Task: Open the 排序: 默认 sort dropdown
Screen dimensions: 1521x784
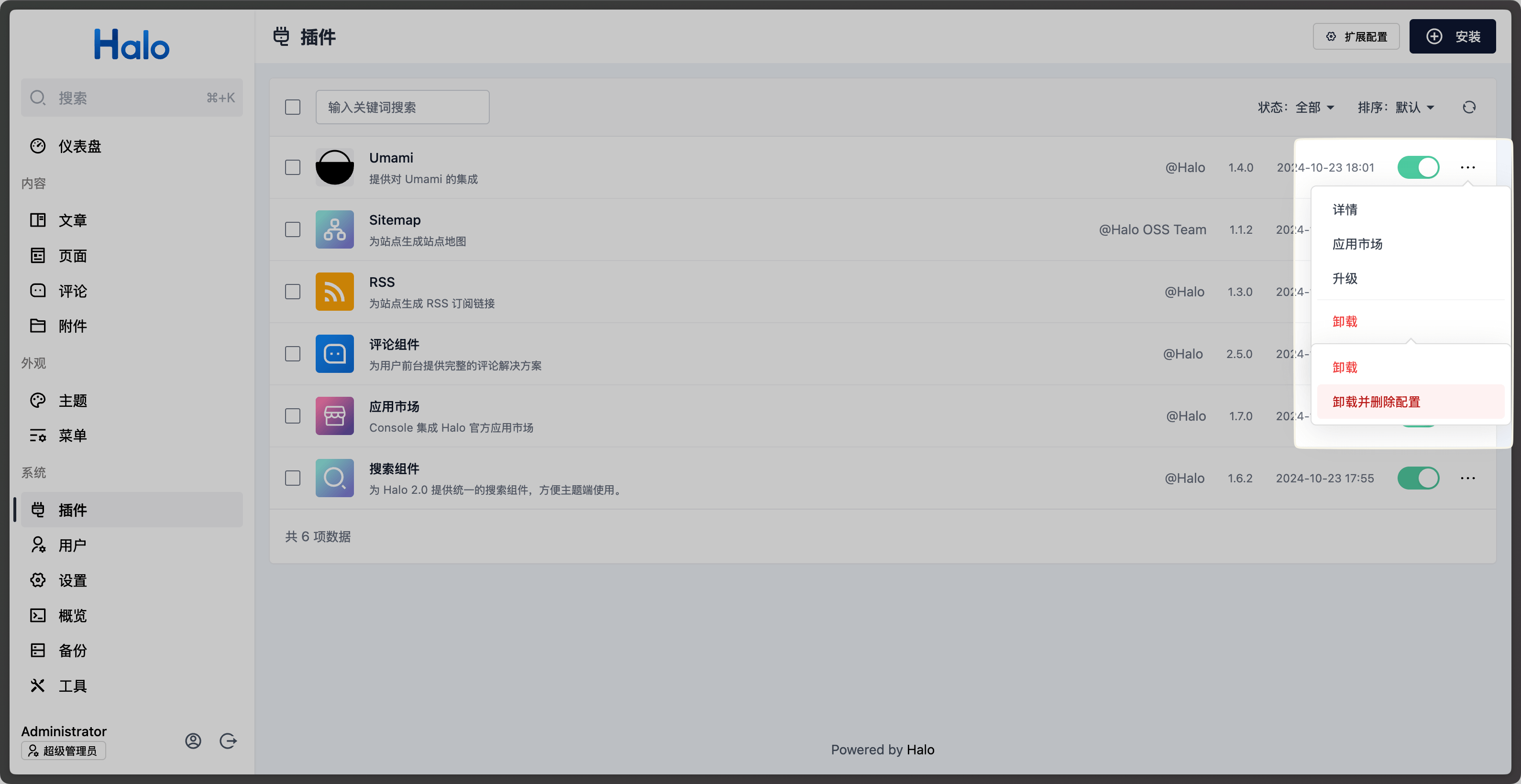Action: 1396,108
